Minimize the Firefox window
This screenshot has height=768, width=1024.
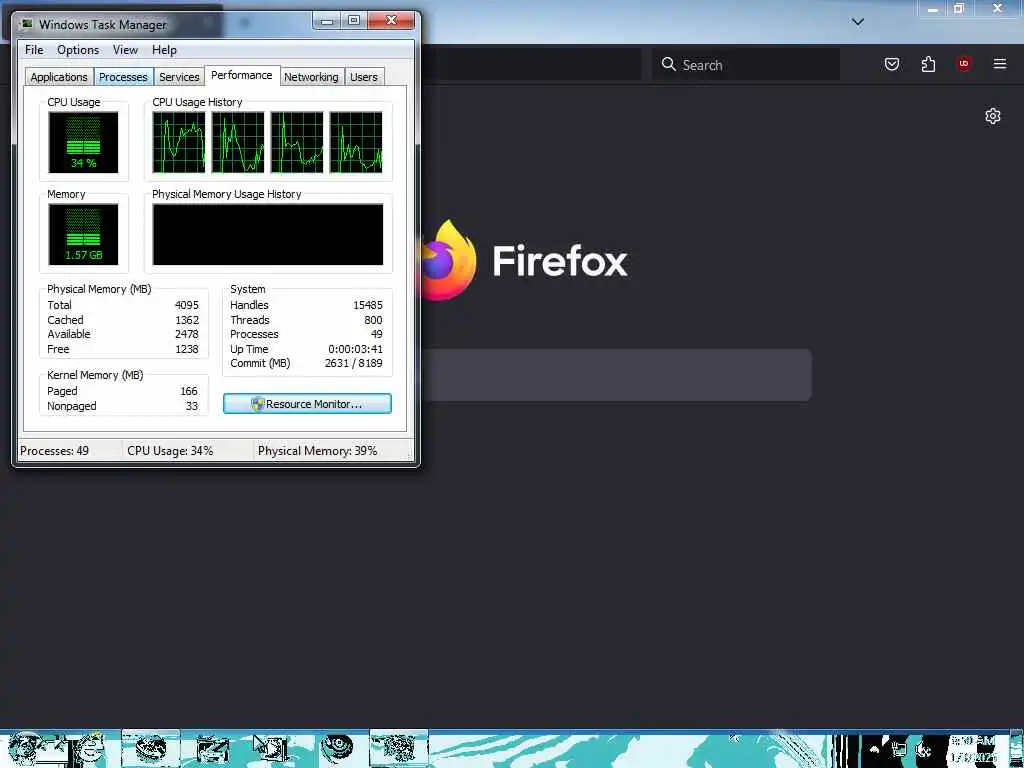click(933, 8)
